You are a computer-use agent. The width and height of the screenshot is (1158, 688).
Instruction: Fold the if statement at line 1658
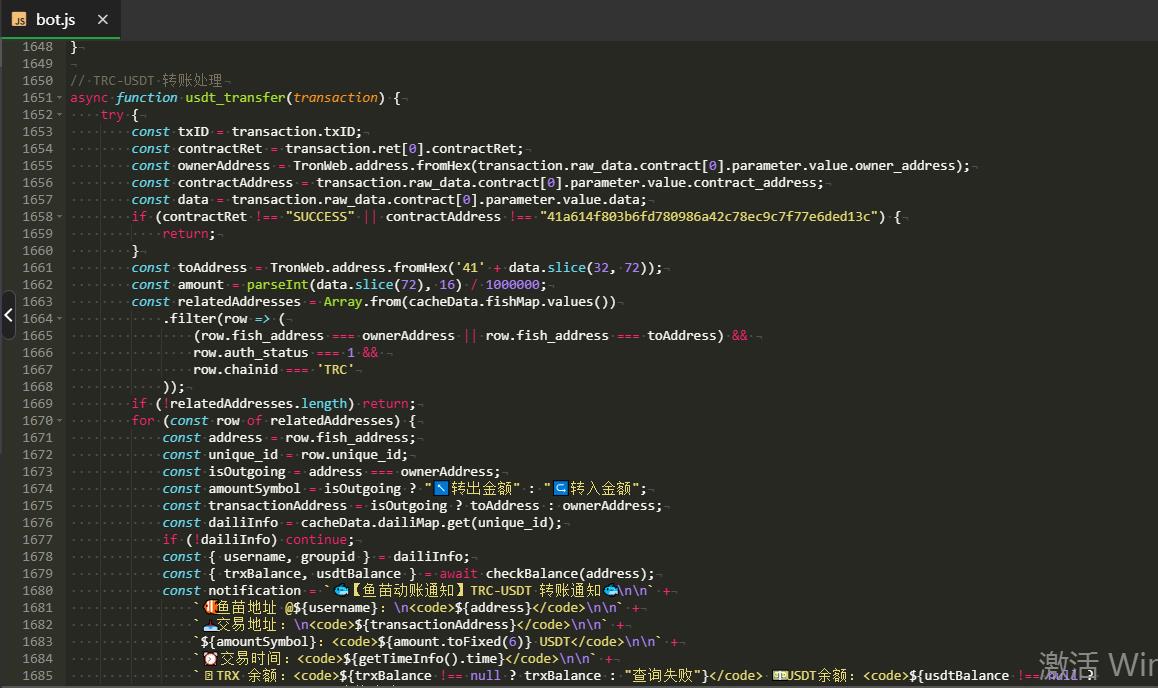[x=60, y=217]
